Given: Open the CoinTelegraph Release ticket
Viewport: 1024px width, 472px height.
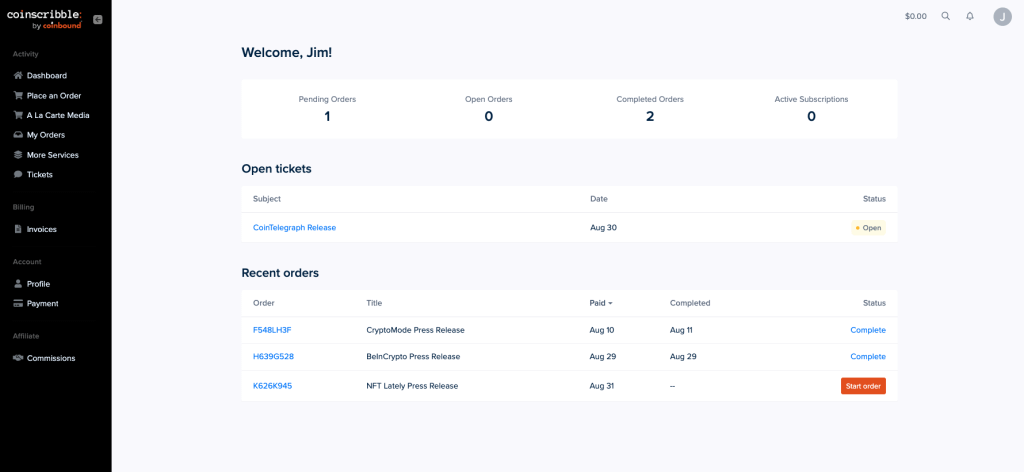Looking at the screenshot, I should [x=294, y=227].
